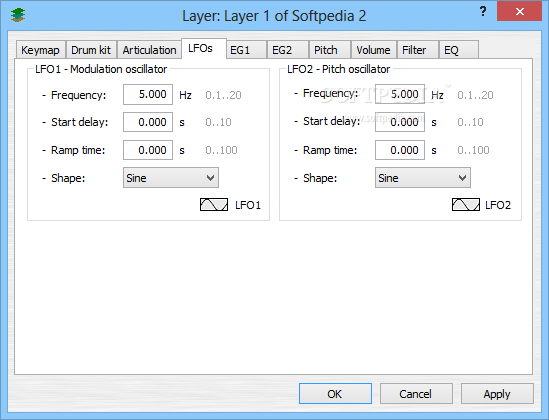The width and height of the screenshot is (549, 420).
Task: Click the LFO1 Ramp time input field
Action: coord(148,150)
